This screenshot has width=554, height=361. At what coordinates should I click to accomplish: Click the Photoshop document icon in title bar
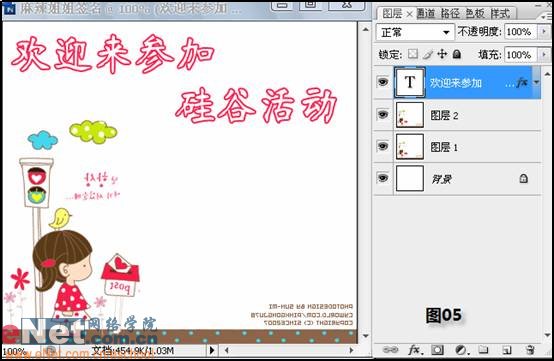pos(10,8)
